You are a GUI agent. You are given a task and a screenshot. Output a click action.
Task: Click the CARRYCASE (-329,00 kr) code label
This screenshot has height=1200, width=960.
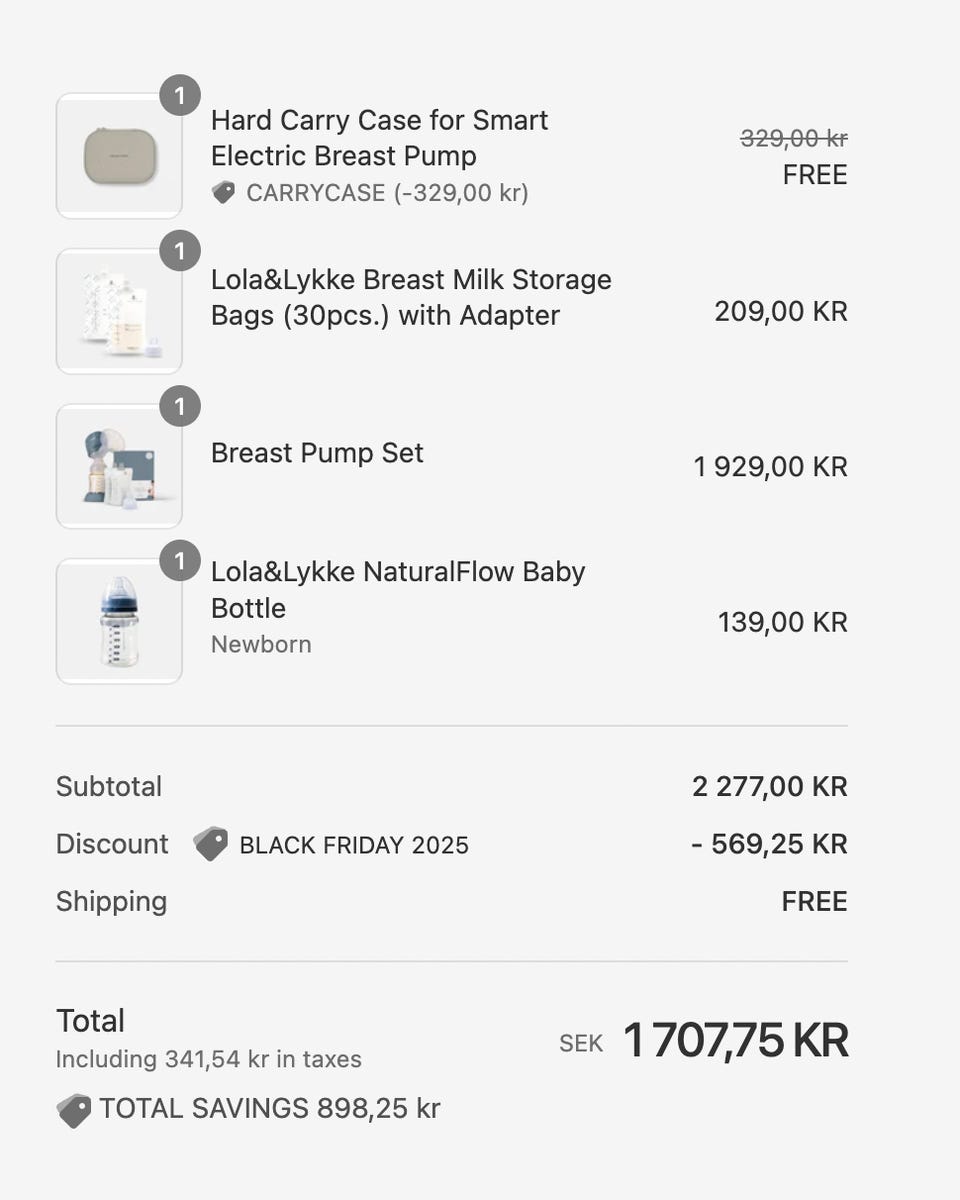coord(387,193)
